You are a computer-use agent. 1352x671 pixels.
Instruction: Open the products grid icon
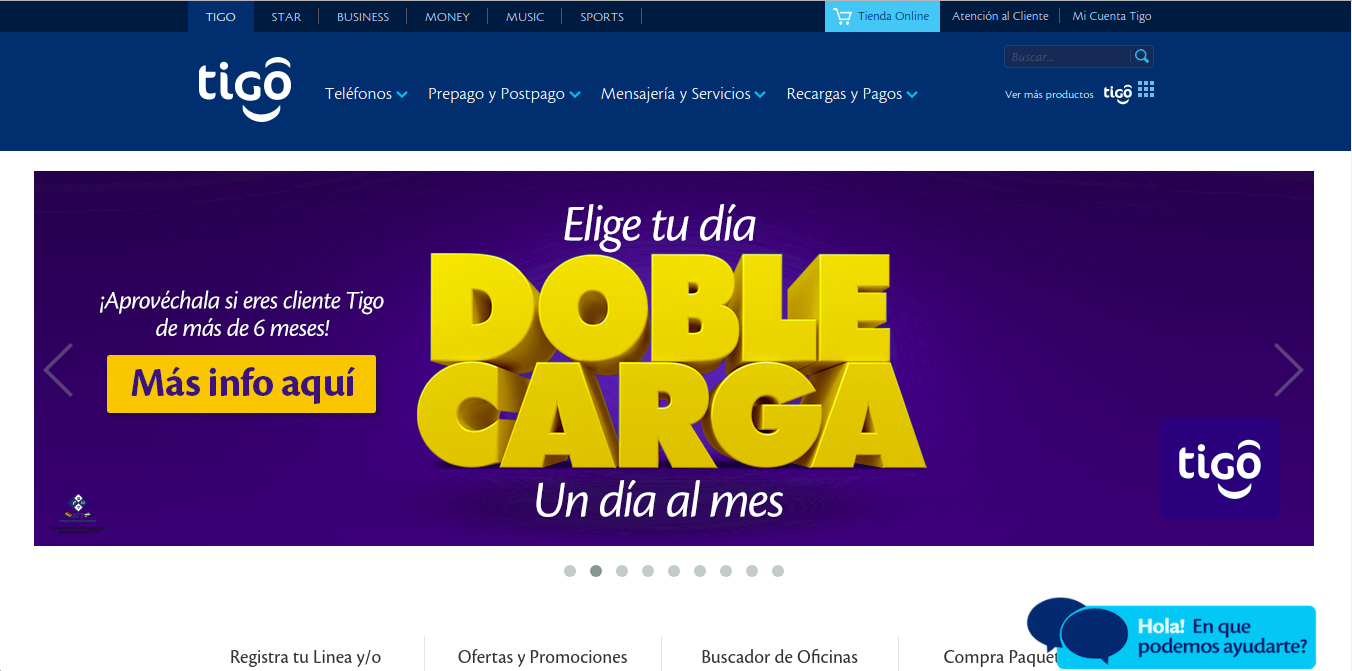pyautogui.click(x=1146, y=90)
